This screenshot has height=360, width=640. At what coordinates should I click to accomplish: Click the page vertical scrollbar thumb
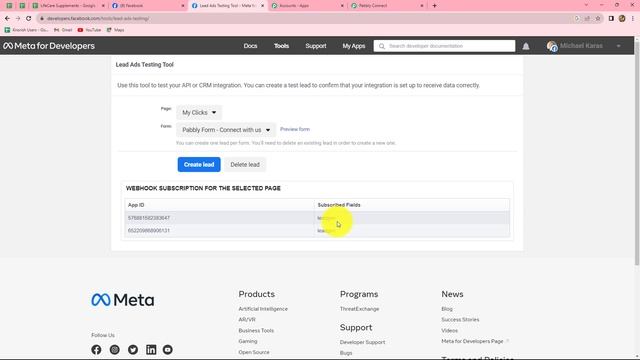tap(637, 153)
